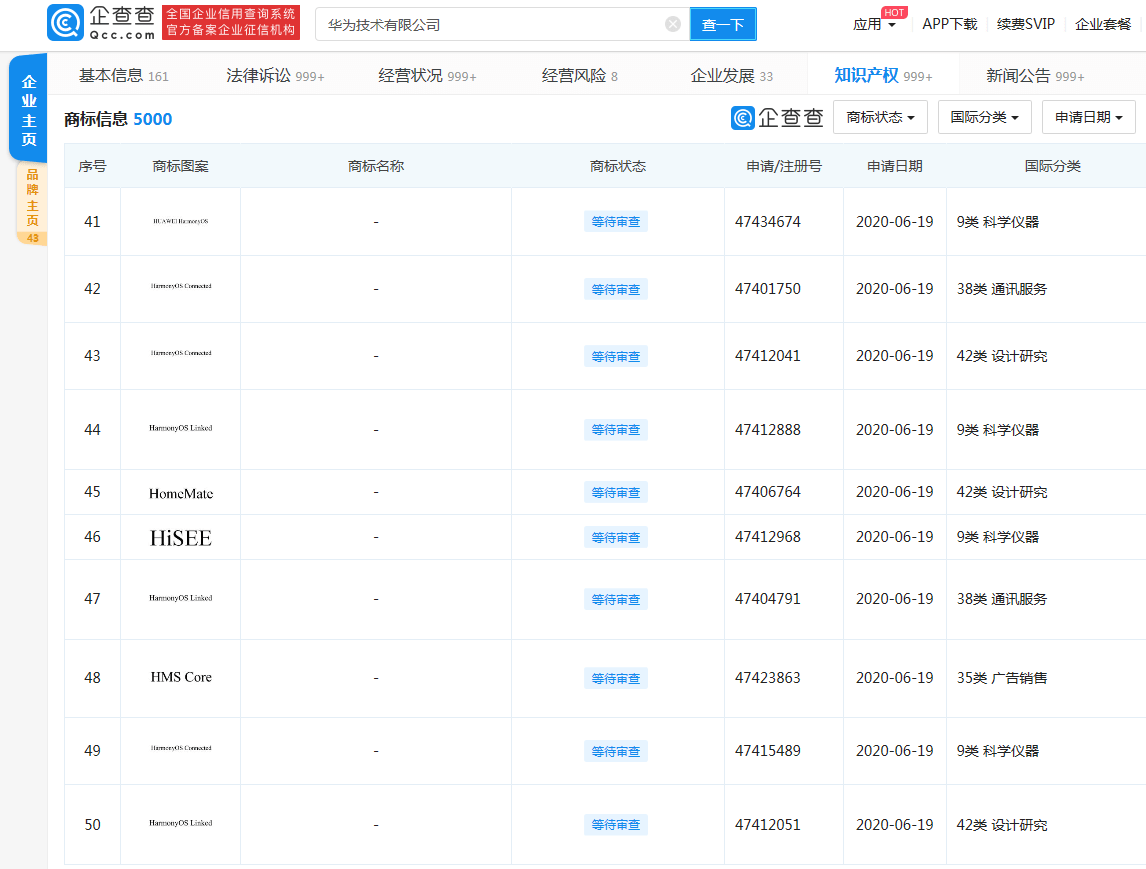
Task: Switch to the 基本信息 tab
Action: coord(113,73)
